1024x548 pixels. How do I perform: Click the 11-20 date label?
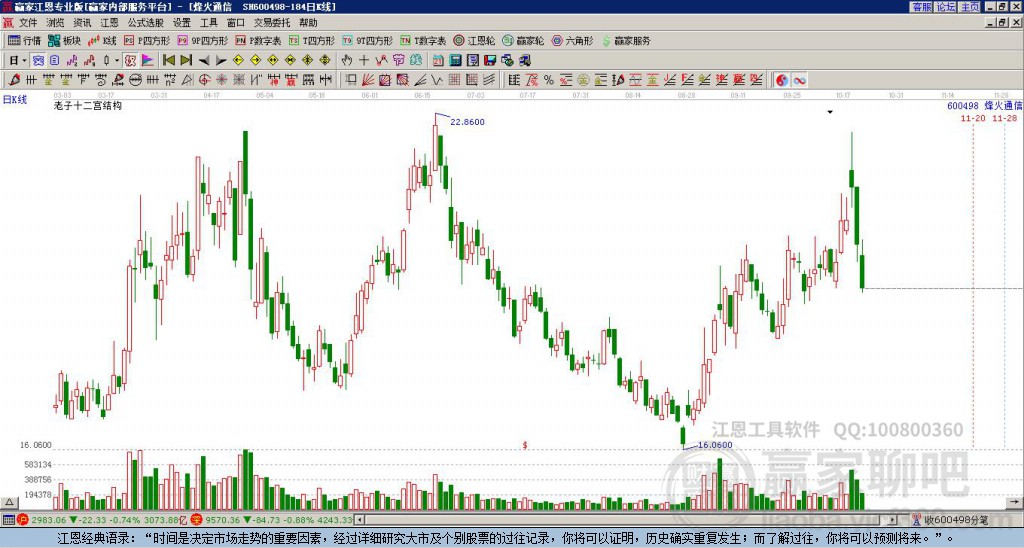[973, 118]
